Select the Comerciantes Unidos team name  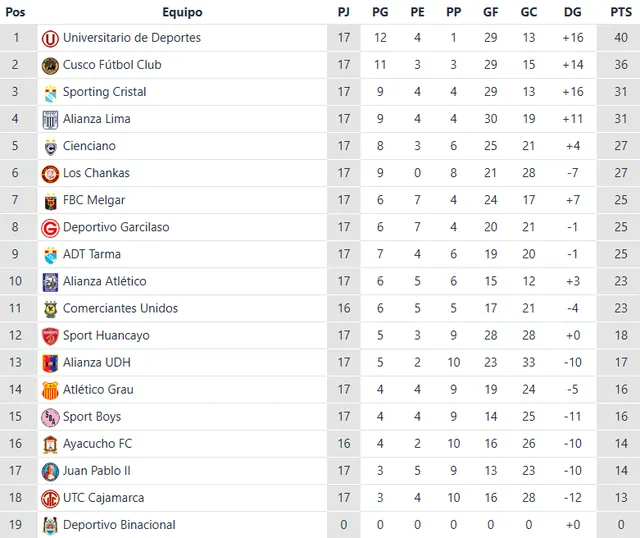tap(120, 308)
